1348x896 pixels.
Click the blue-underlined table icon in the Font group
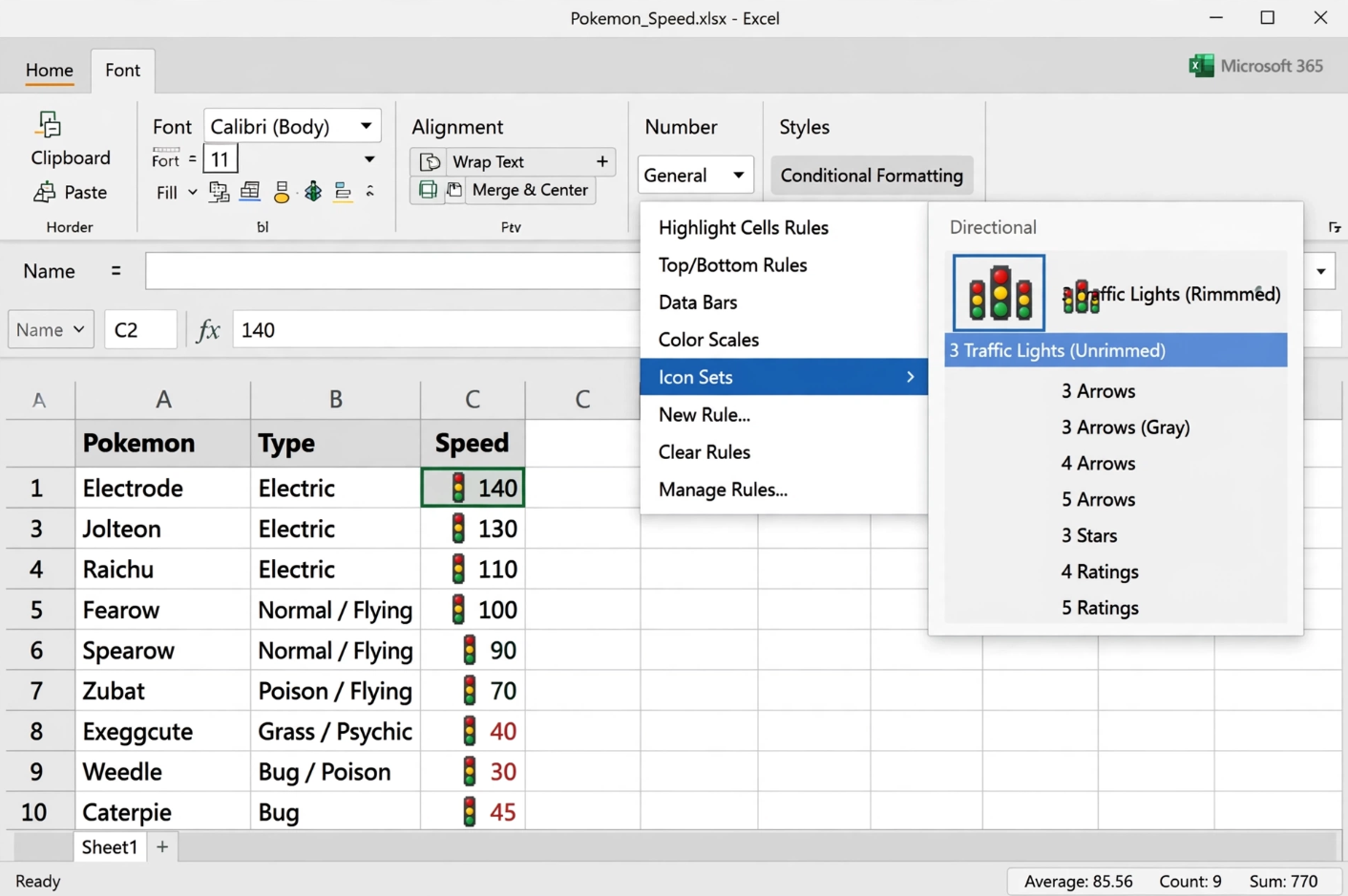(x=250, y=191)
